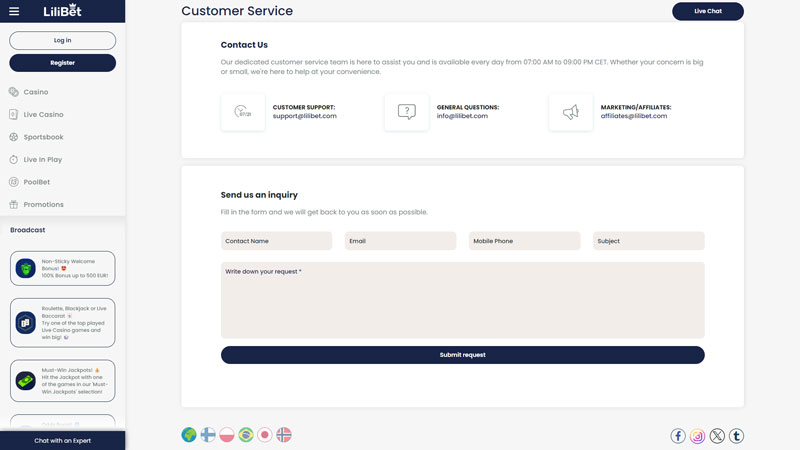
Task: Click the Facebook social icon
Action: [678, 436]
